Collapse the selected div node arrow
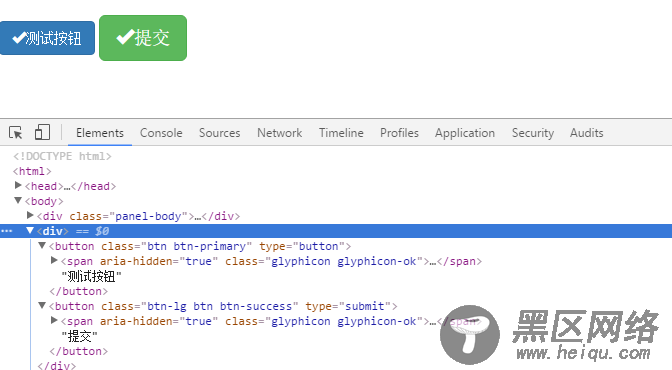Screen dimensions: 672x370 (x=30, y=230)
